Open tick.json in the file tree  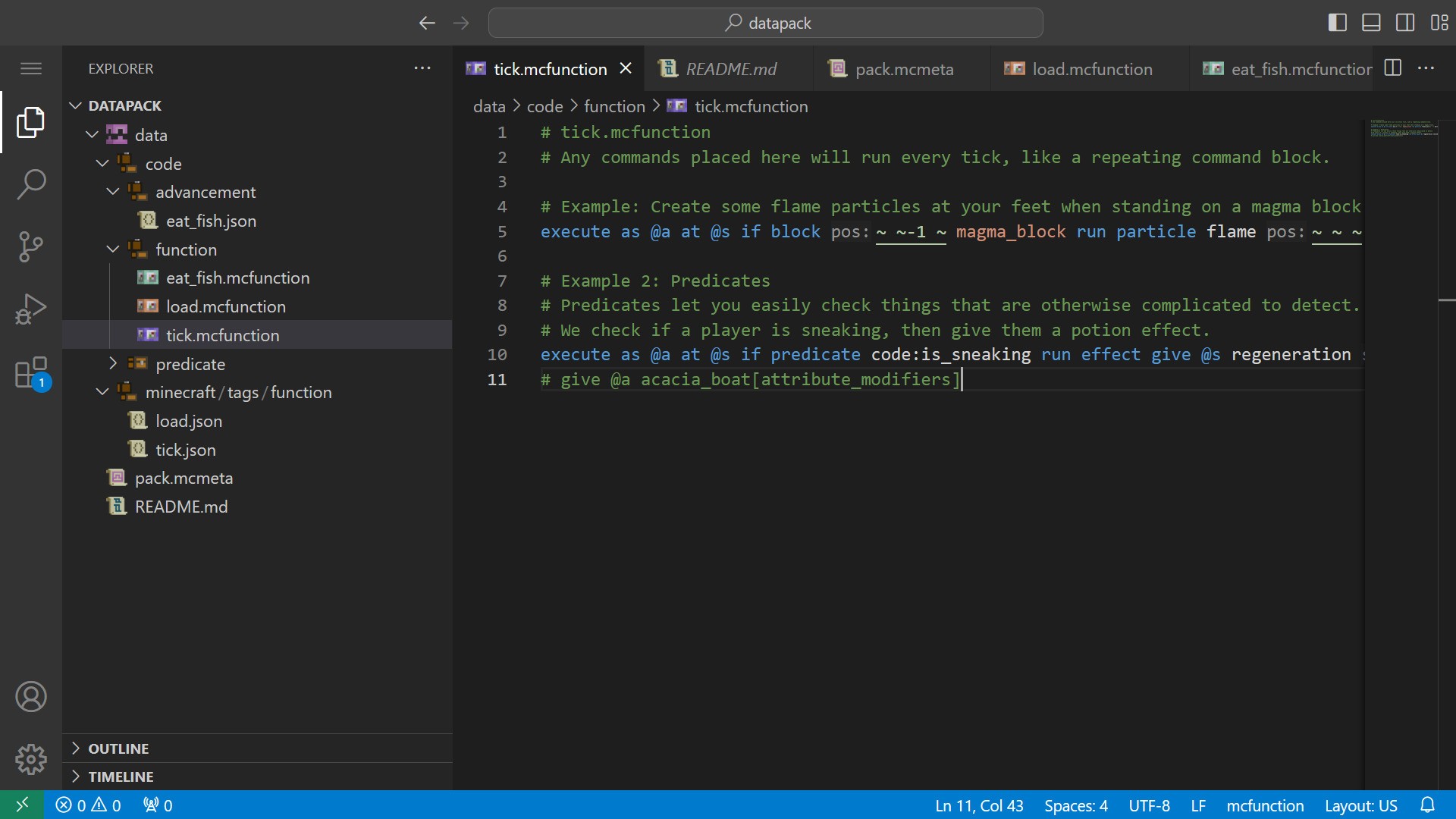(x=257, y=450)
